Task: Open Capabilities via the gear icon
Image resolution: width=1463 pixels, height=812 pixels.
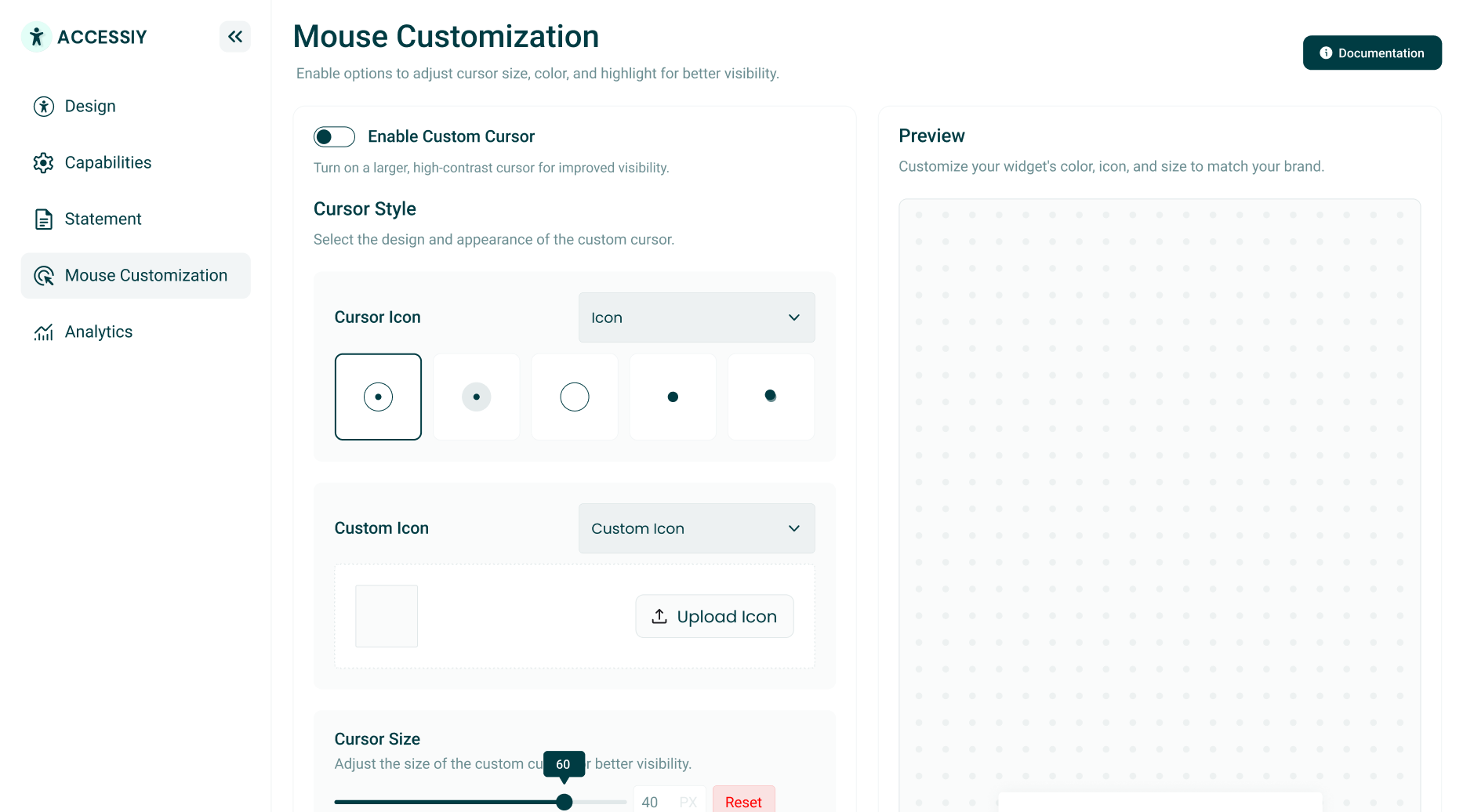Action: [43, 162]
